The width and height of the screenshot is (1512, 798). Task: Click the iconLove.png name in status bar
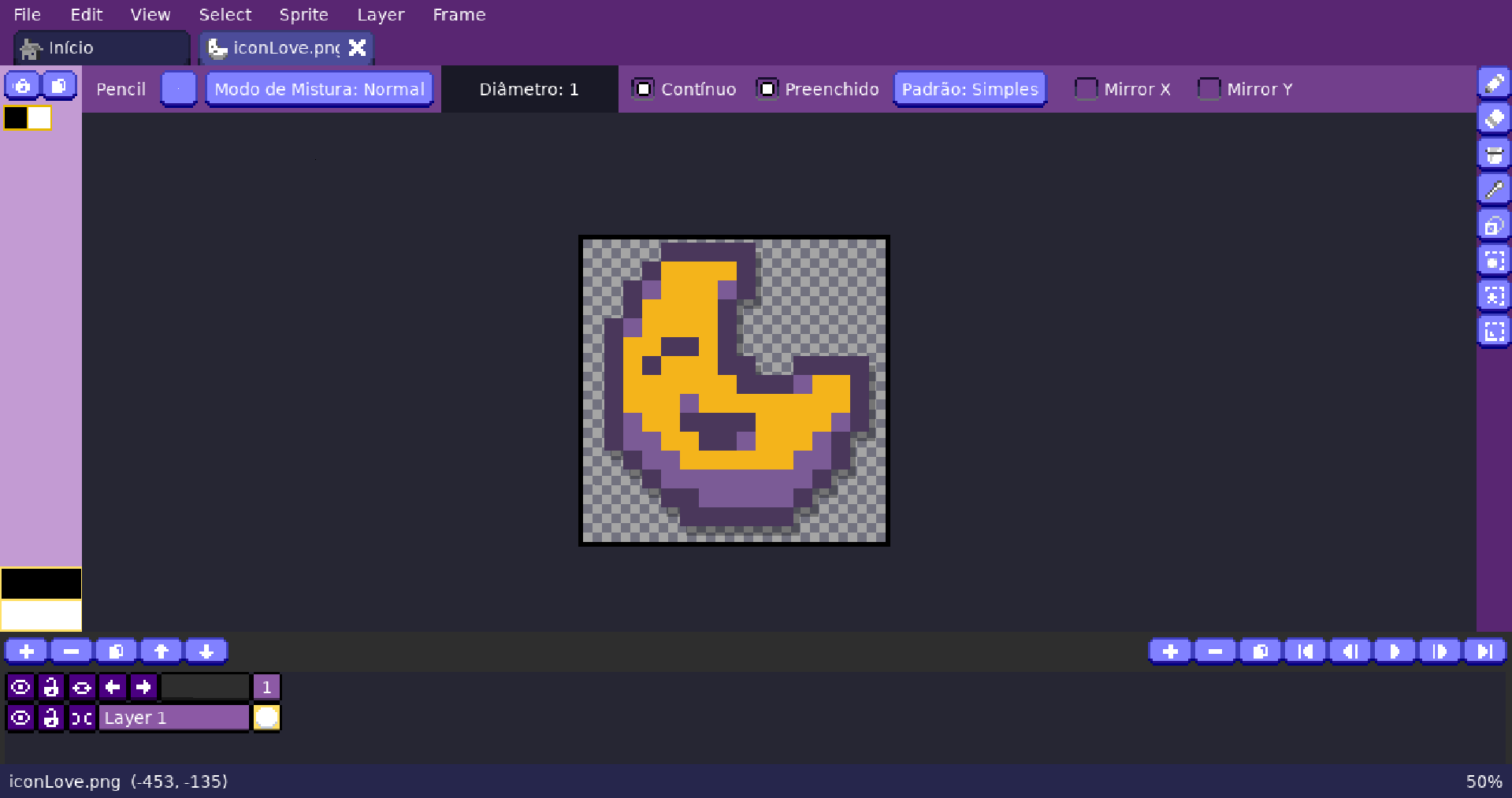click(65, 781)
